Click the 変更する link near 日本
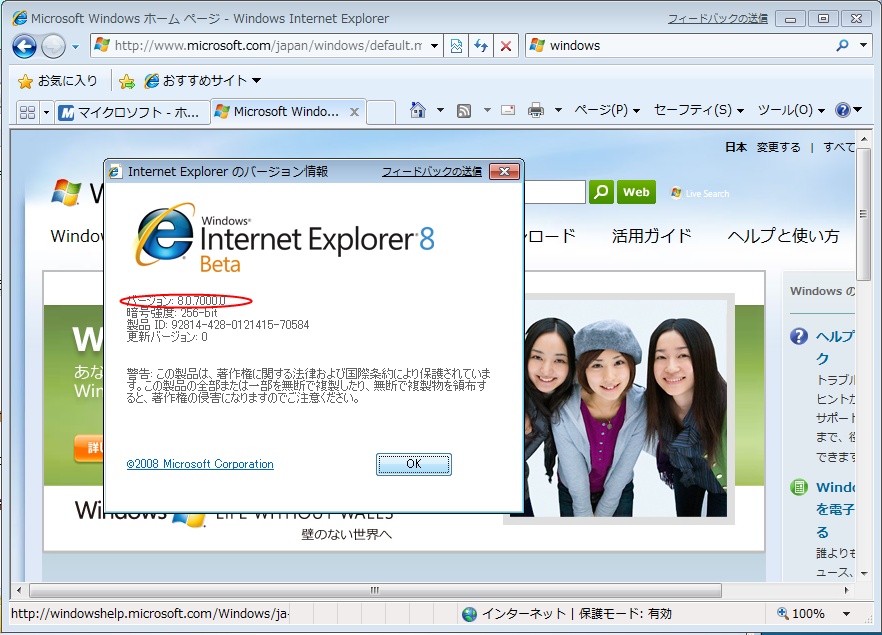Viewport: 882px width, 635px height. [x=778, y=147]
